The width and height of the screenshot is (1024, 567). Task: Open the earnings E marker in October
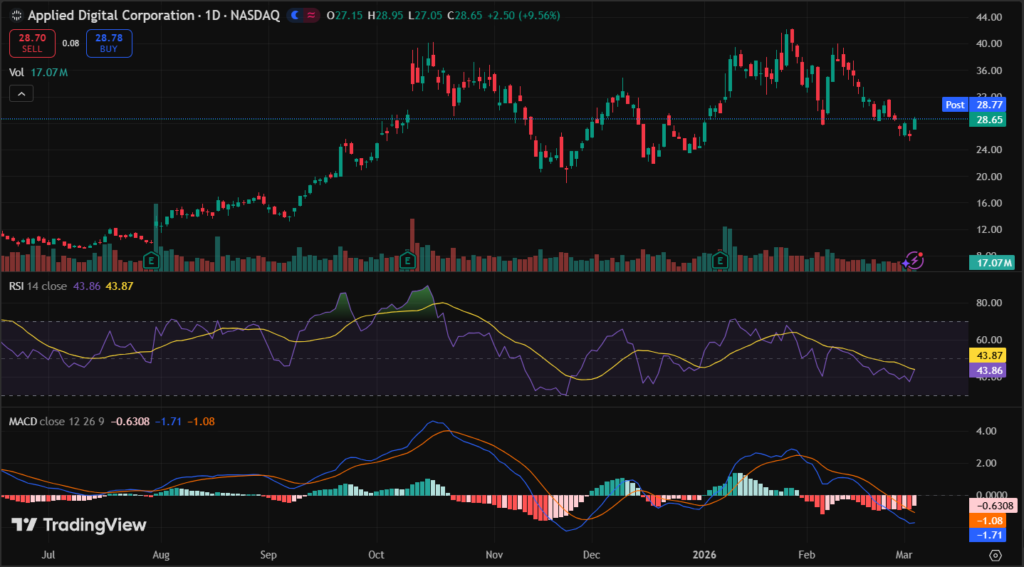[408, 260]
